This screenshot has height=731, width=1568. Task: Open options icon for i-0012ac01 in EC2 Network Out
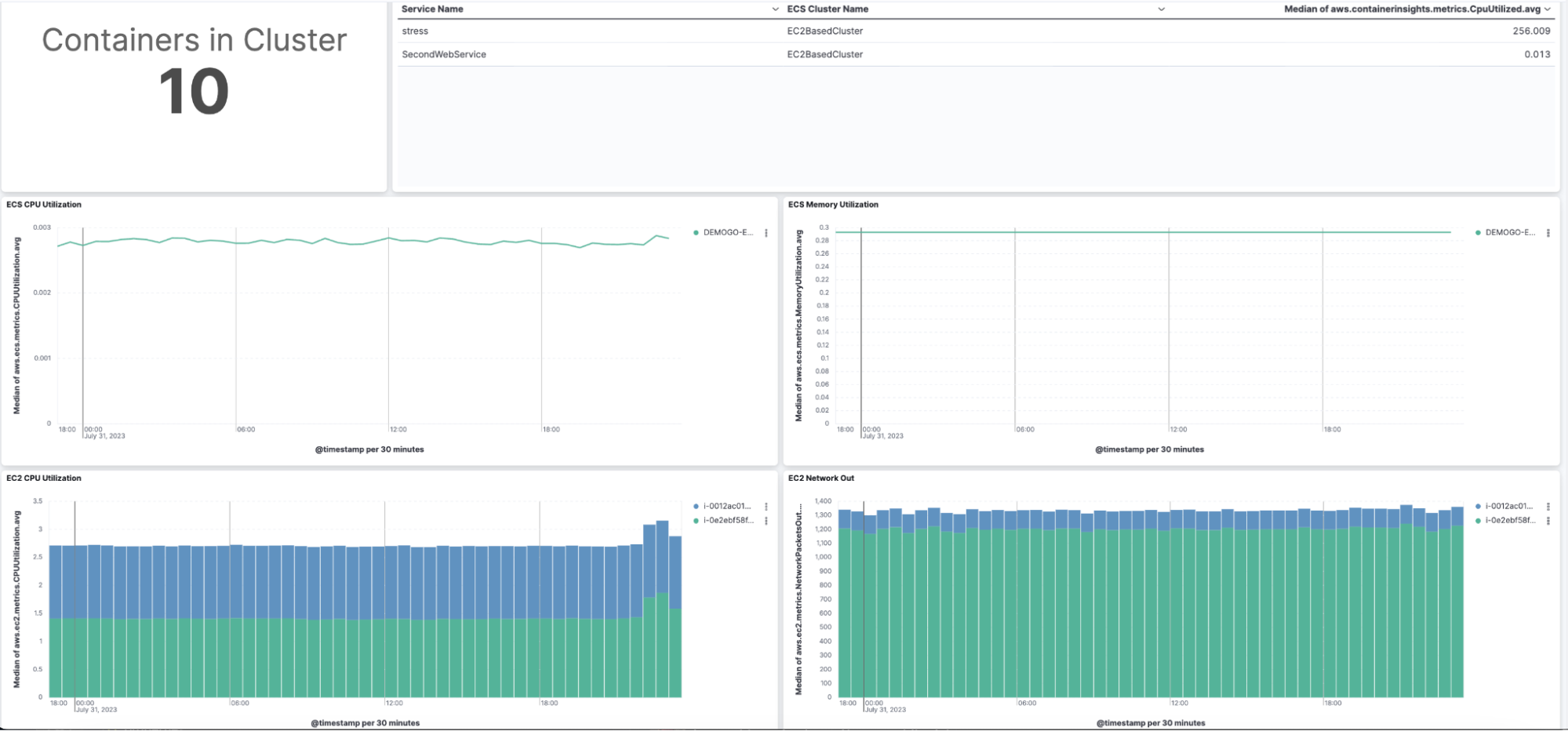pos(1548,507)
